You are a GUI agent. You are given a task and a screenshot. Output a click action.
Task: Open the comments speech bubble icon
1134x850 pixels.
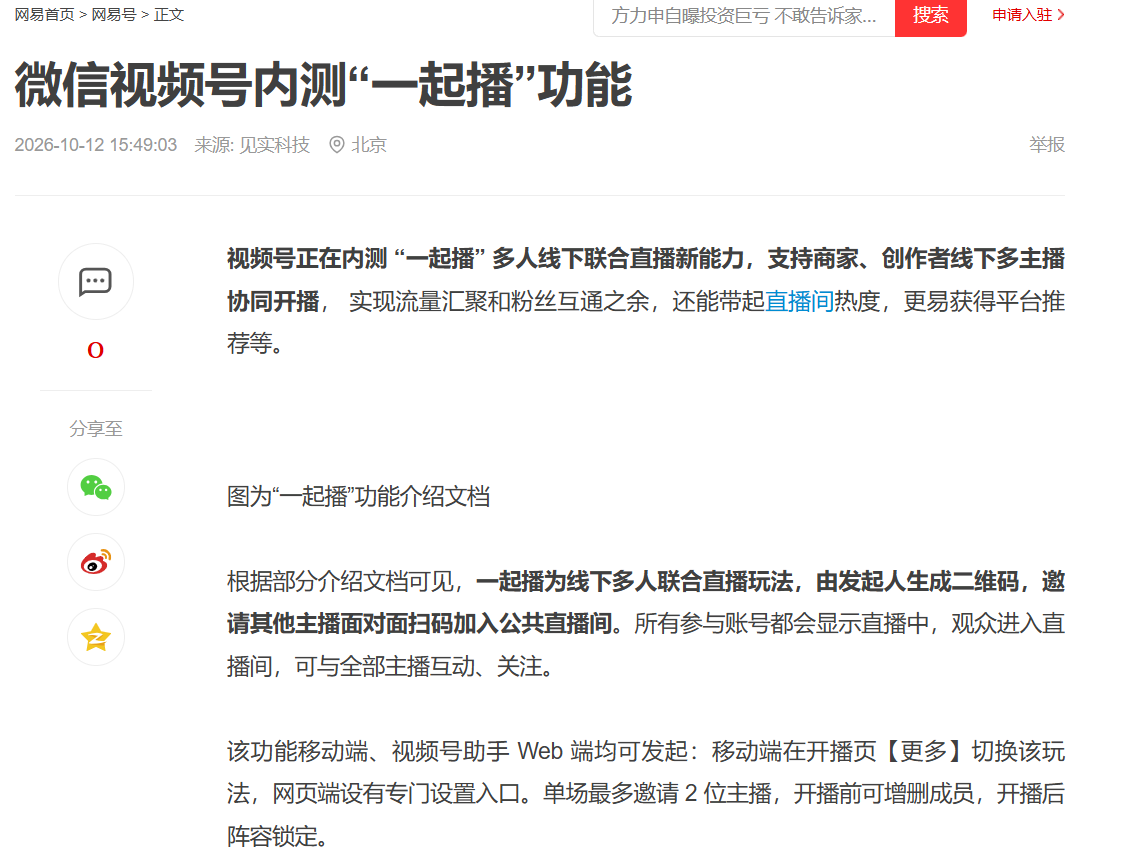[95, 281]
